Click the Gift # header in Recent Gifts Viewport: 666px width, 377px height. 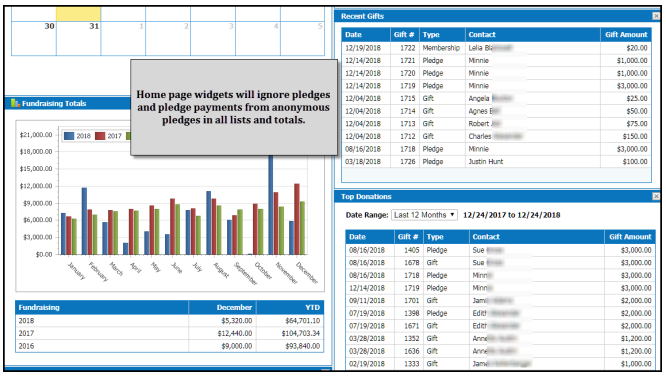(x=404, y=35)
